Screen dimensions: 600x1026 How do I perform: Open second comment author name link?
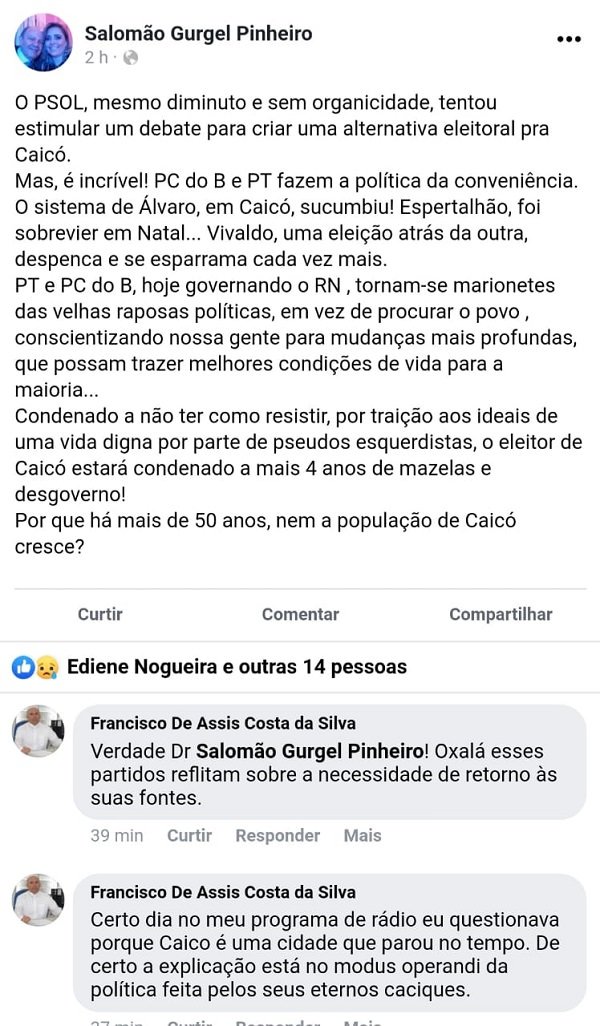222,892
